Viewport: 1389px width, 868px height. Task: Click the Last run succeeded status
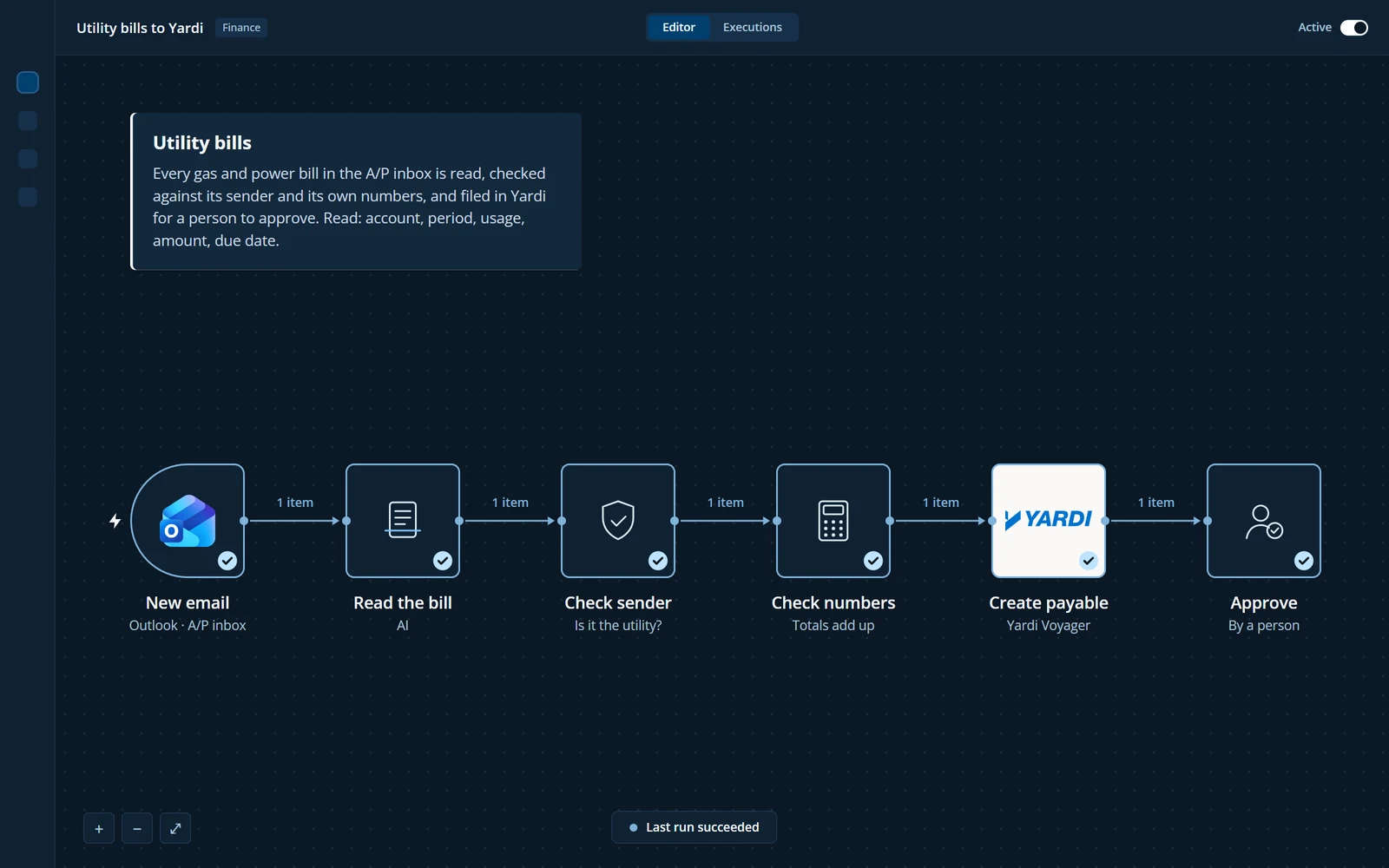[x=694, y=827]
